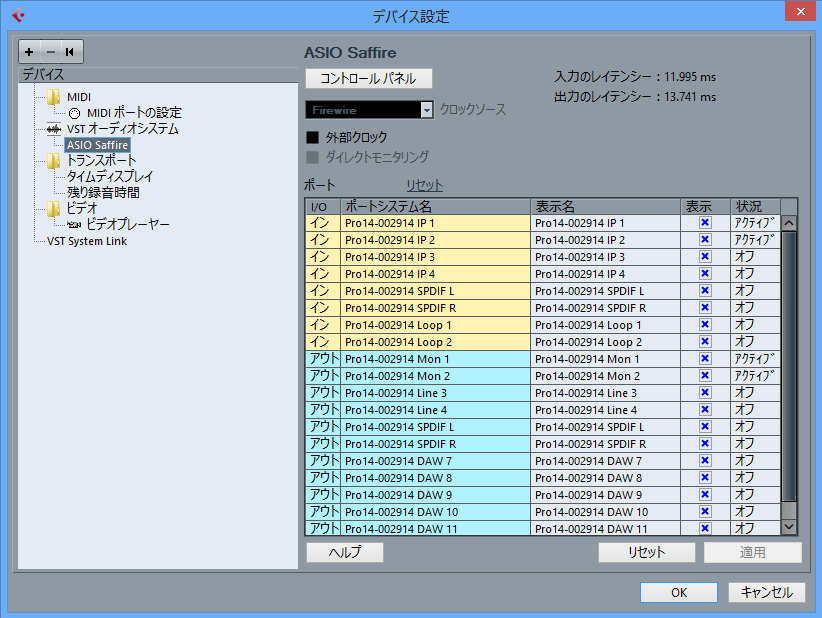Click the トランスポート folder icon
This screenshot has width=822, height=618.
tap(53, 161)
